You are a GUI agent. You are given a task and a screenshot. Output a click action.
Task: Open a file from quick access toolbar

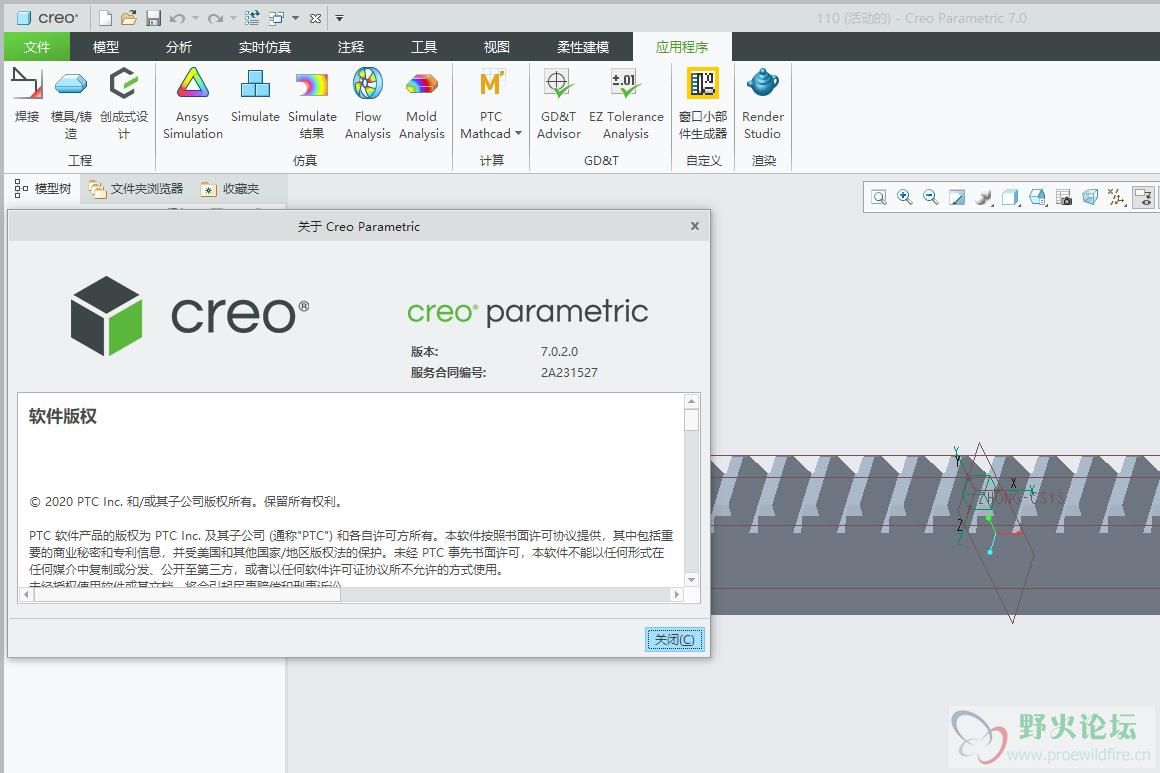tap(129, 18)
